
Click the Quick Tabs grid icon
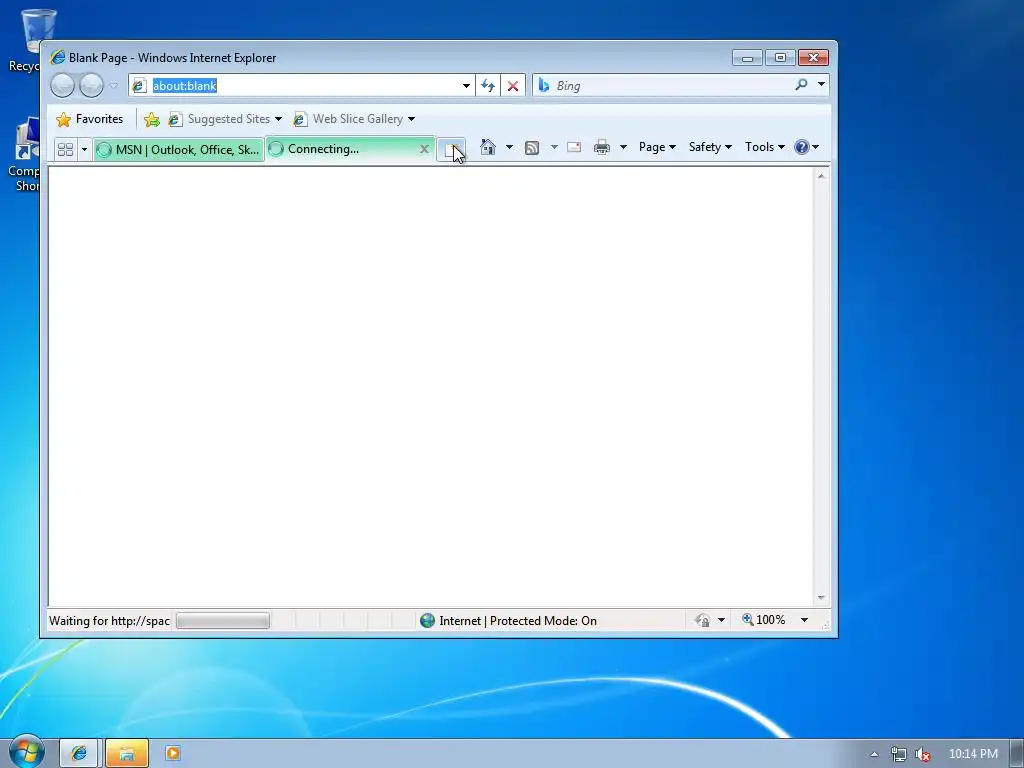pyautogui.click(x=65, y=149)
